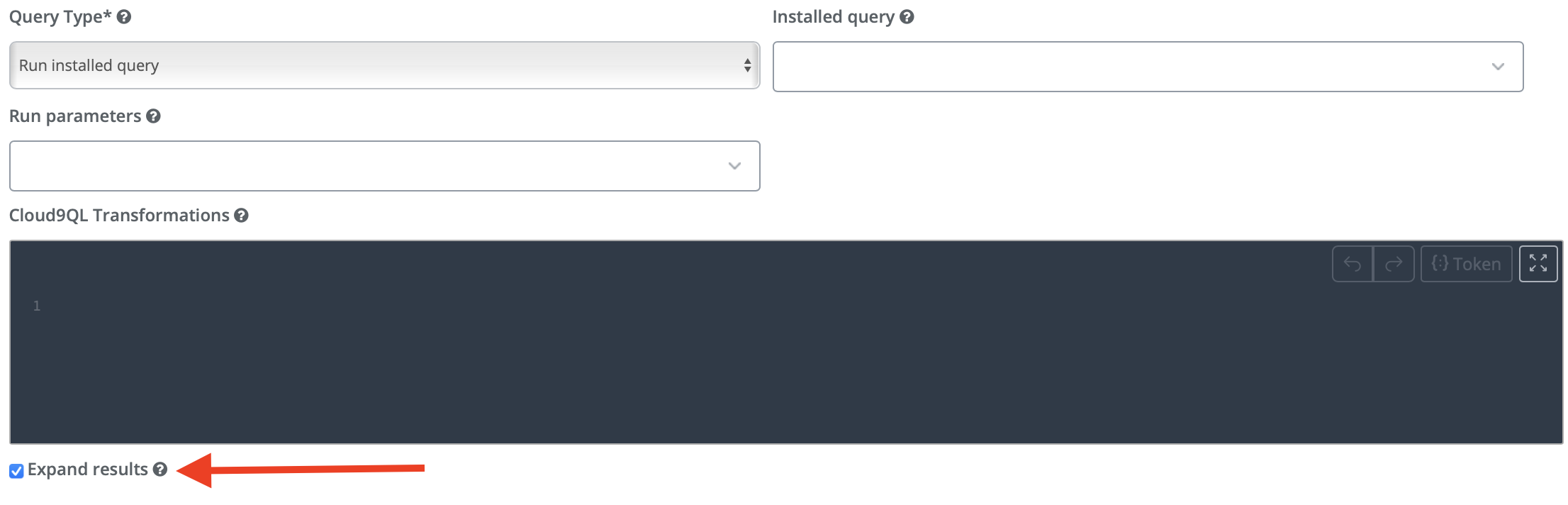
Task: Click the Query Type up-down arrows
Action: pyautogui.click(x=747, y=65)
